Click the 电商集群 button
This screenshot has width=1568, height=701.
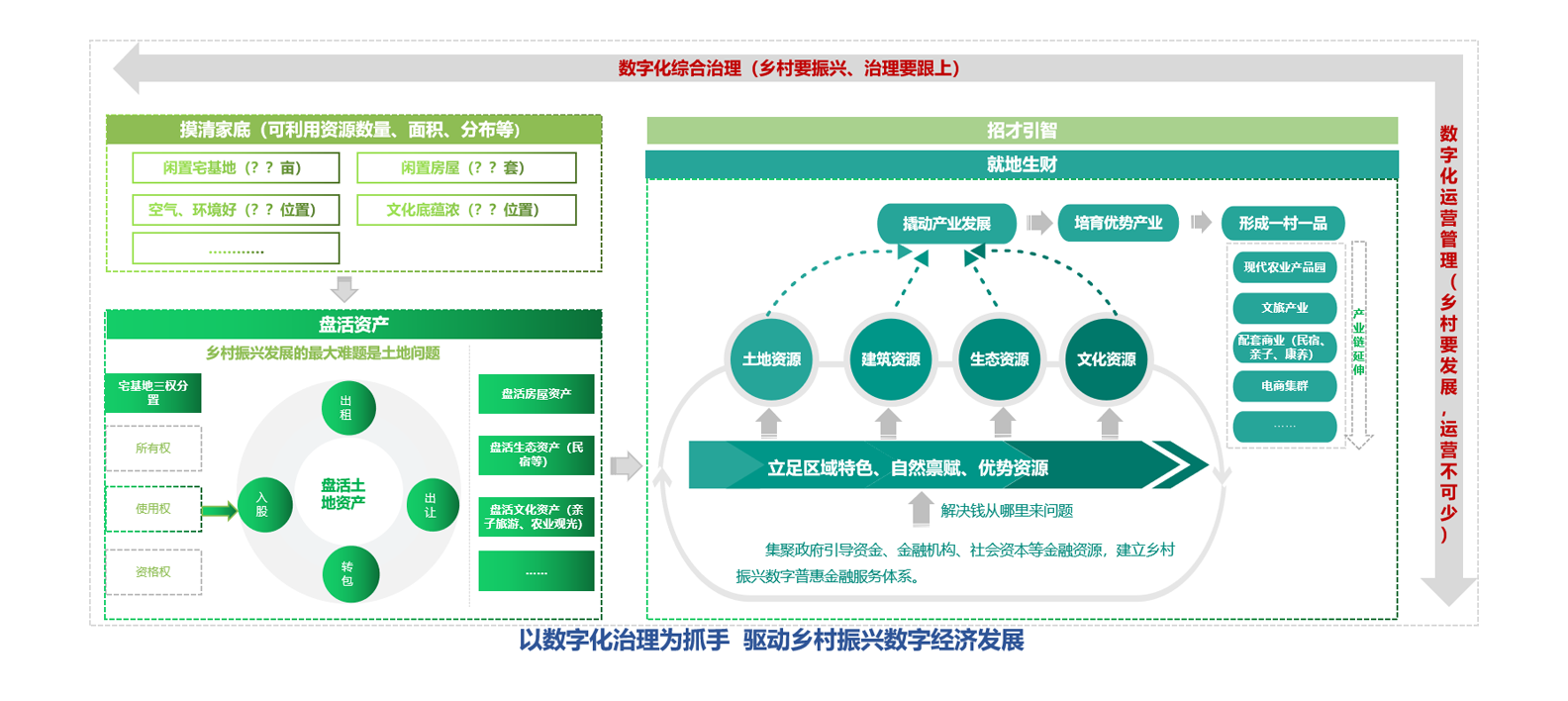[x=1284, y=386]
